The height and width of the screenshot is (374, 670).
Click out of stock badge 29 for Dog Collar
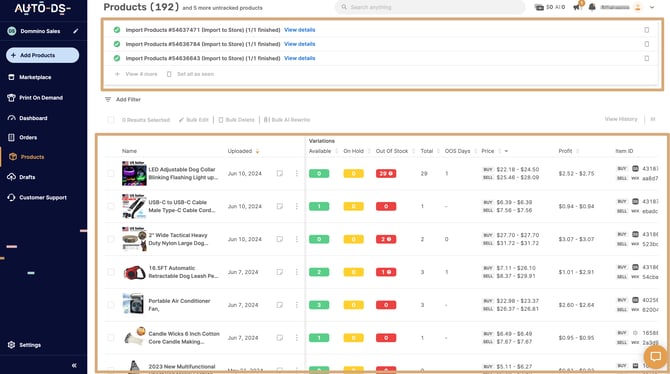pyautogui.click(x=386, y=174)
